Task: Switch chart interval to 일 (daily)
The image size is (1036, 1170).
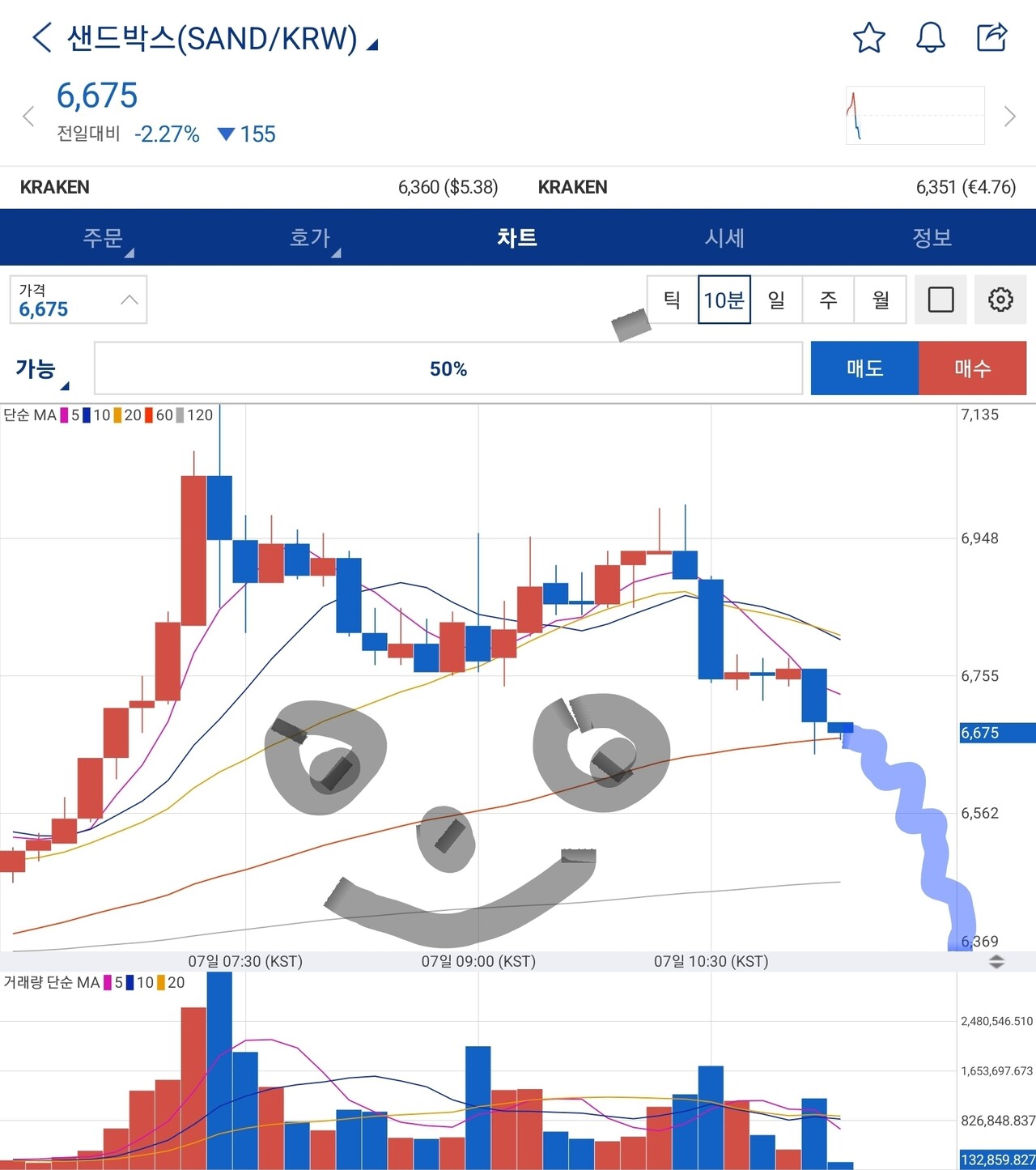Action: [776, 300]
